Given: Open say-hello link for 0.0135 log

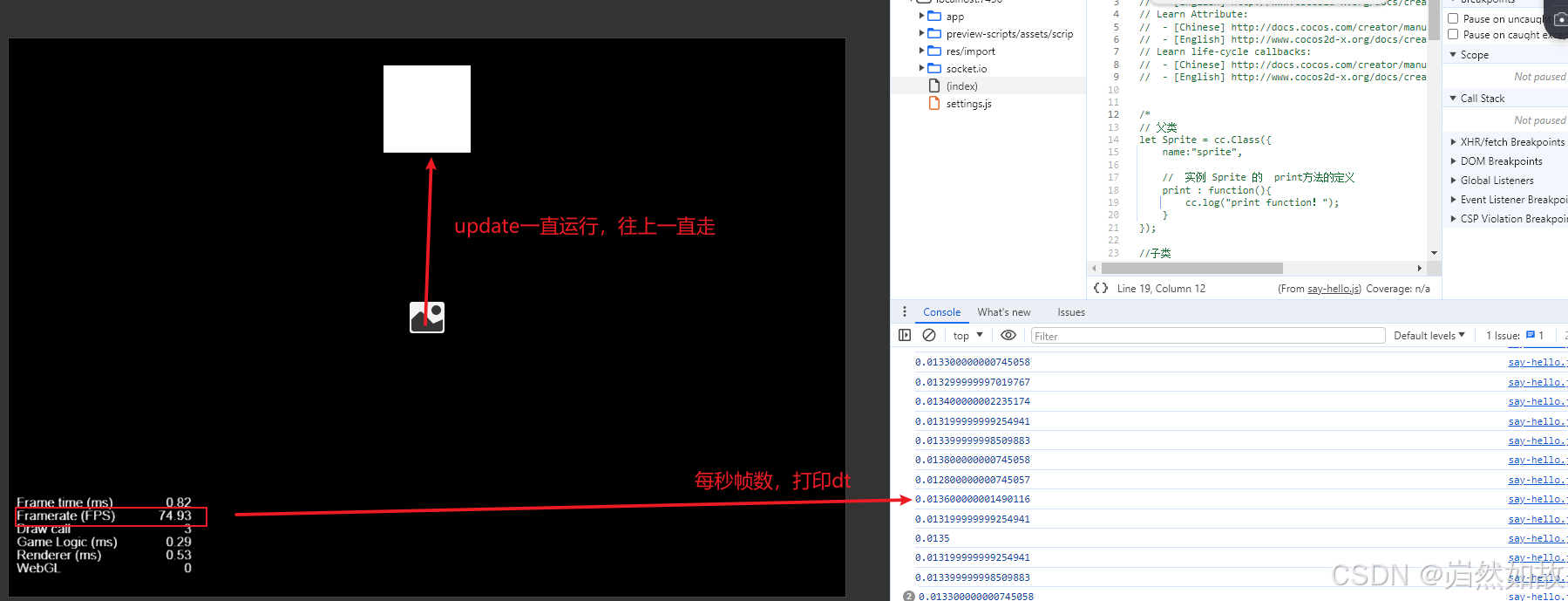Looking at the screenshot, I should (x=1537, y=538).
